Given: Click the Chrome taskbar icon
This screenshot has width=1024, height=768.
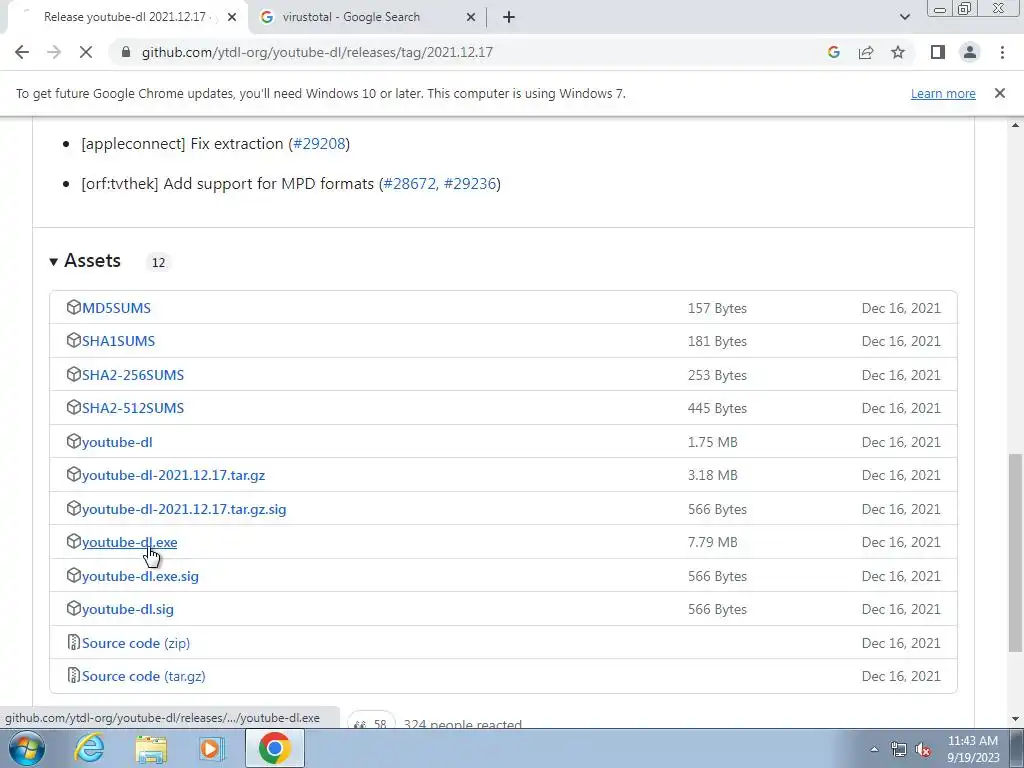Looking at the screenshot, I should tap(274, 748).
